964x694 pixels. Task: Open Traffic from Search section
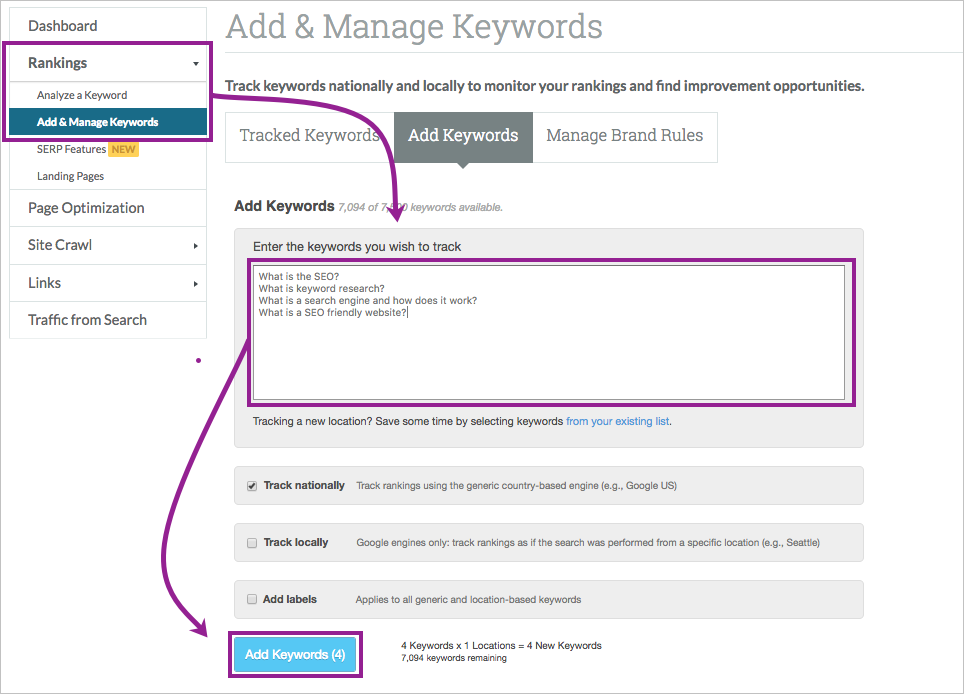[x=87, y=320]
